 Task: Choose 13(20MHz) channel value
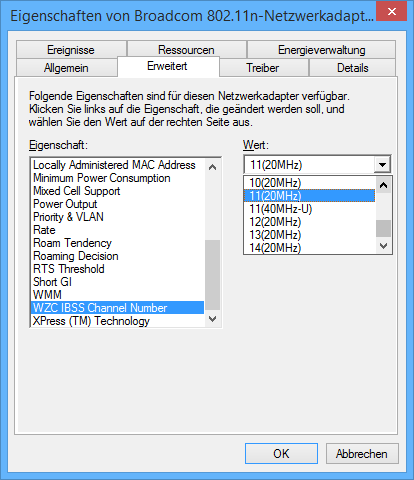tap(309, 235)
